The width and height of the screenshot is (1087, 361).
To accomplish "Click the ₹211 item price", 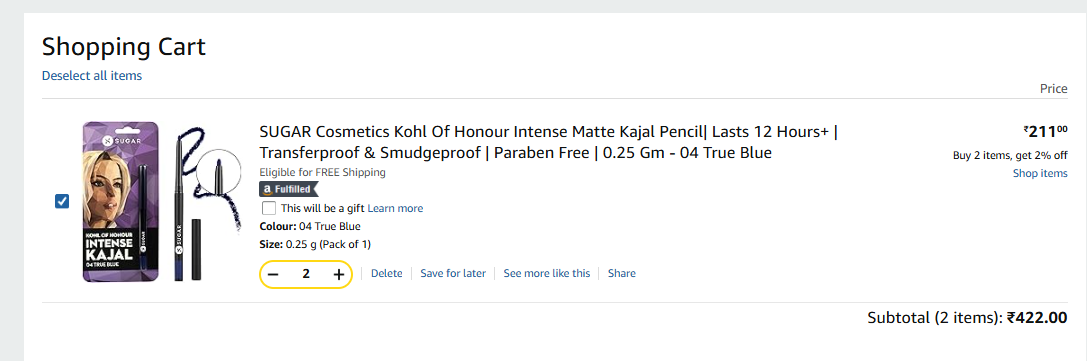I will [1045, 130].
